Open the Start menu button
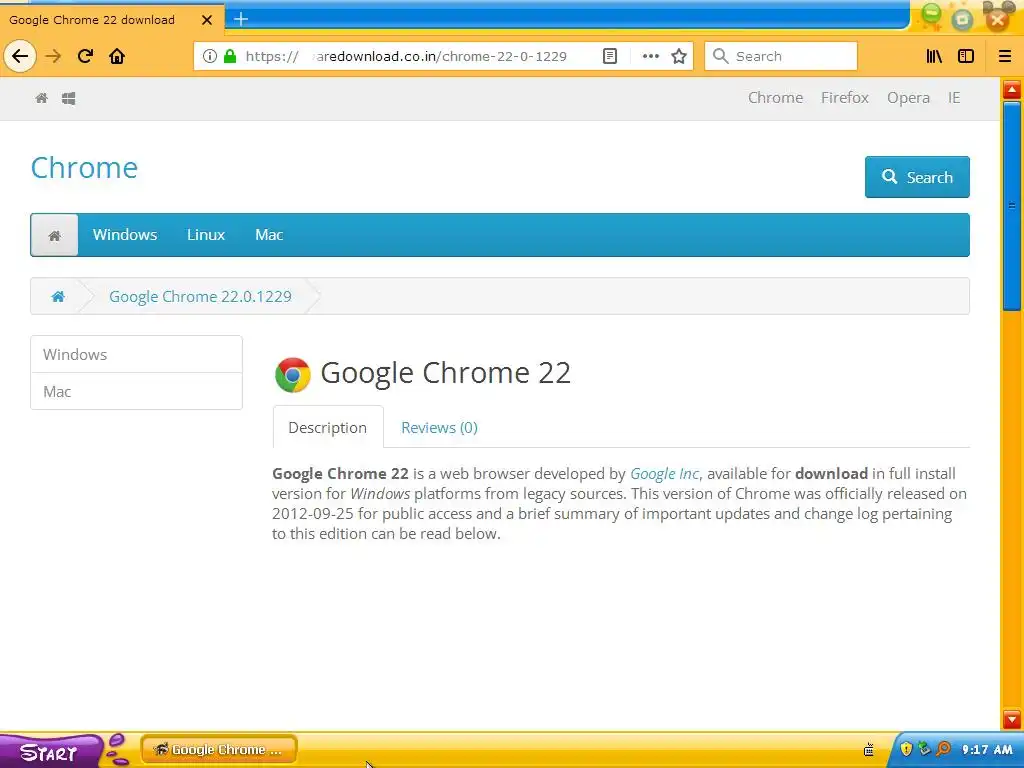Screen dimensions: 1024x768 pyautogui.click(x=49, y=752)
